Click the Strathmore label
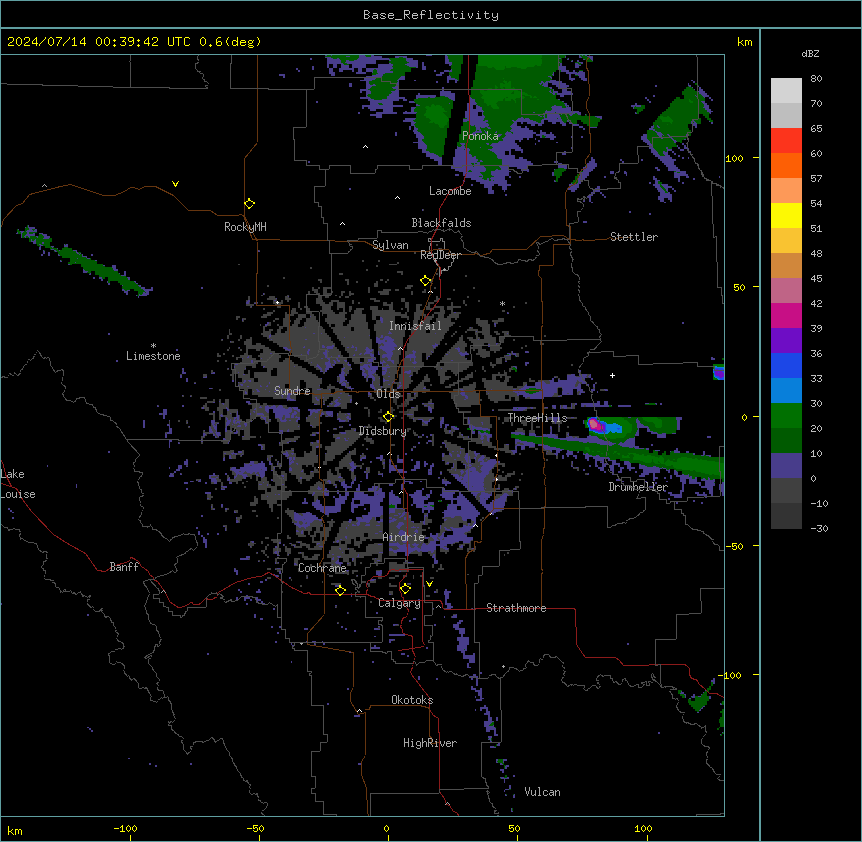 click(x=516, y=608)
